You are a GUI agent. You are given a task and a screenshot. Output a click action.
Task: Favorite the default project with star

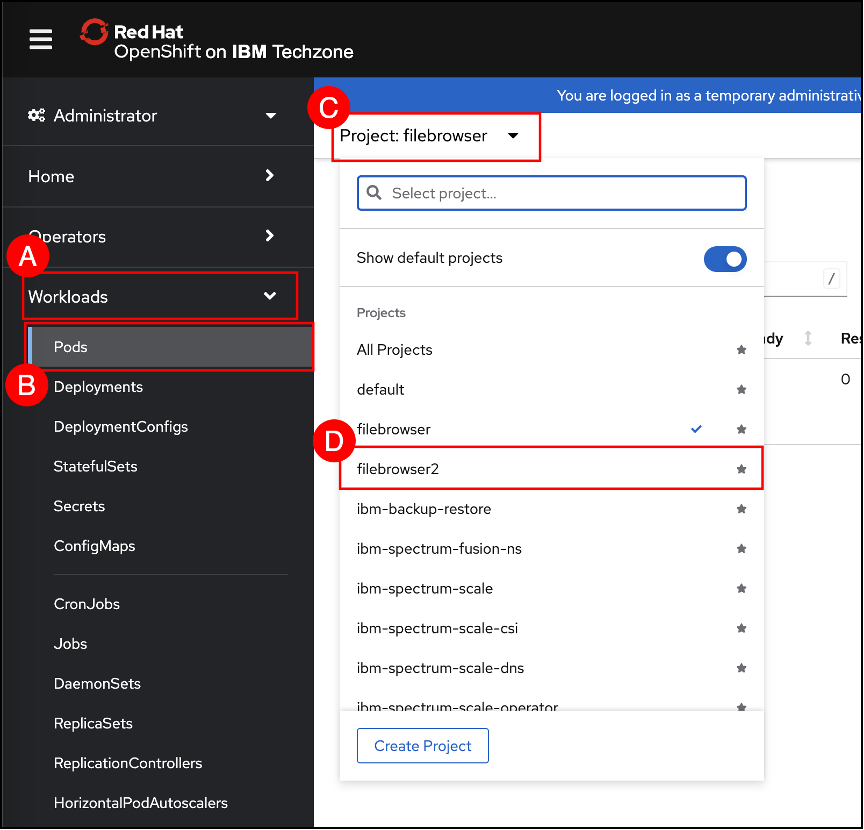[741, 389]
